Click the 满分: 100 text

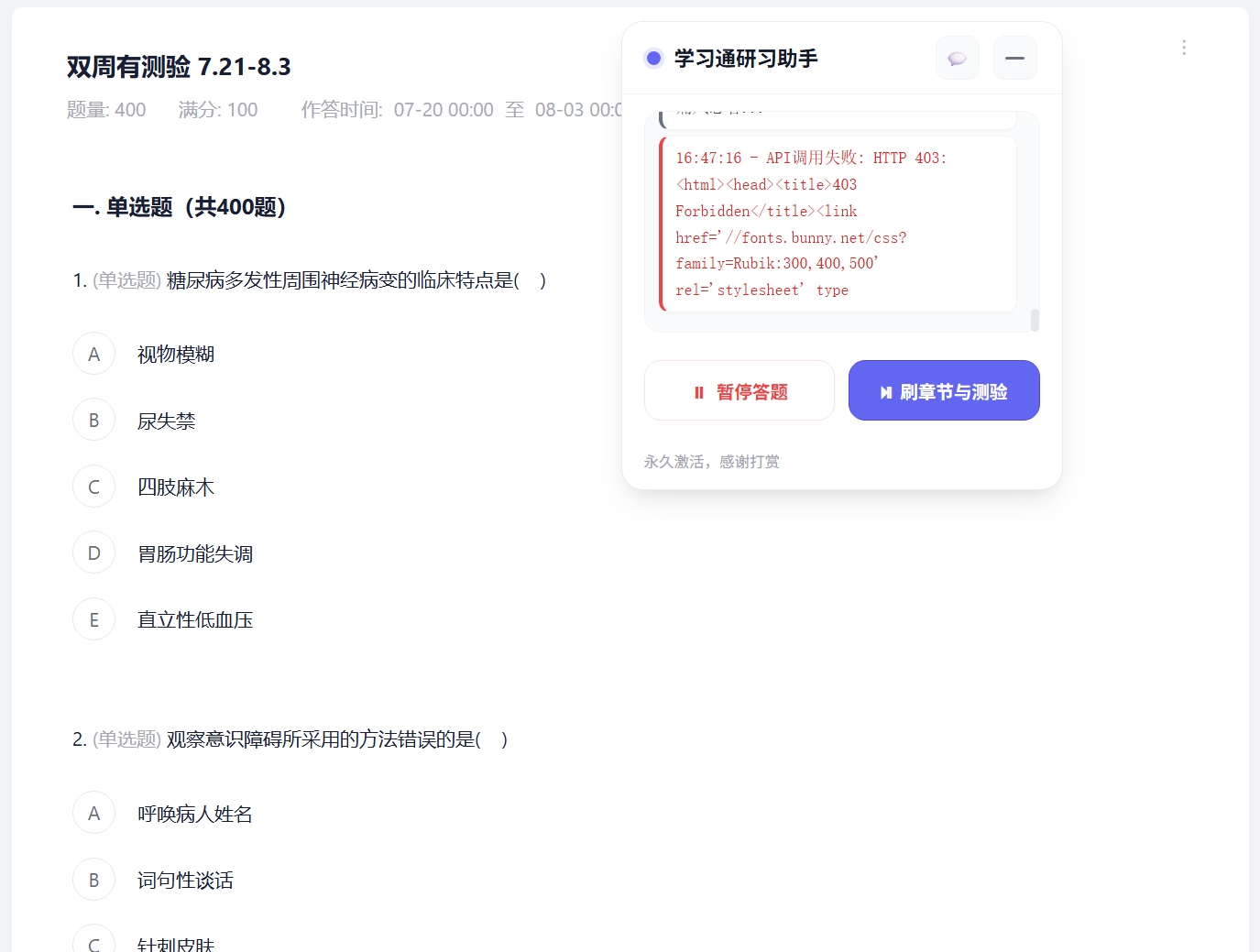click(x=218, y=110)
